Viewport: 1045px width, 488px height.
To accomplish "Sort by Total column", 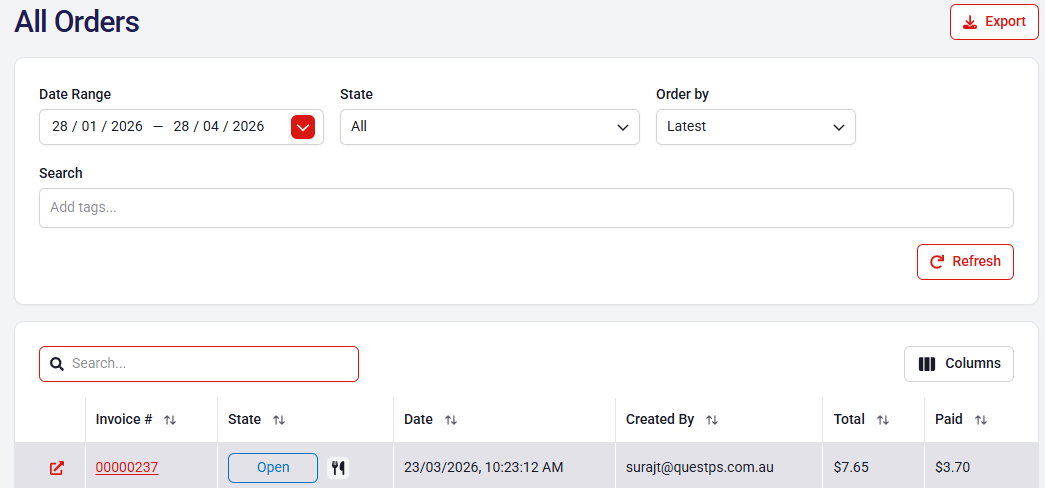I will 882,420.
